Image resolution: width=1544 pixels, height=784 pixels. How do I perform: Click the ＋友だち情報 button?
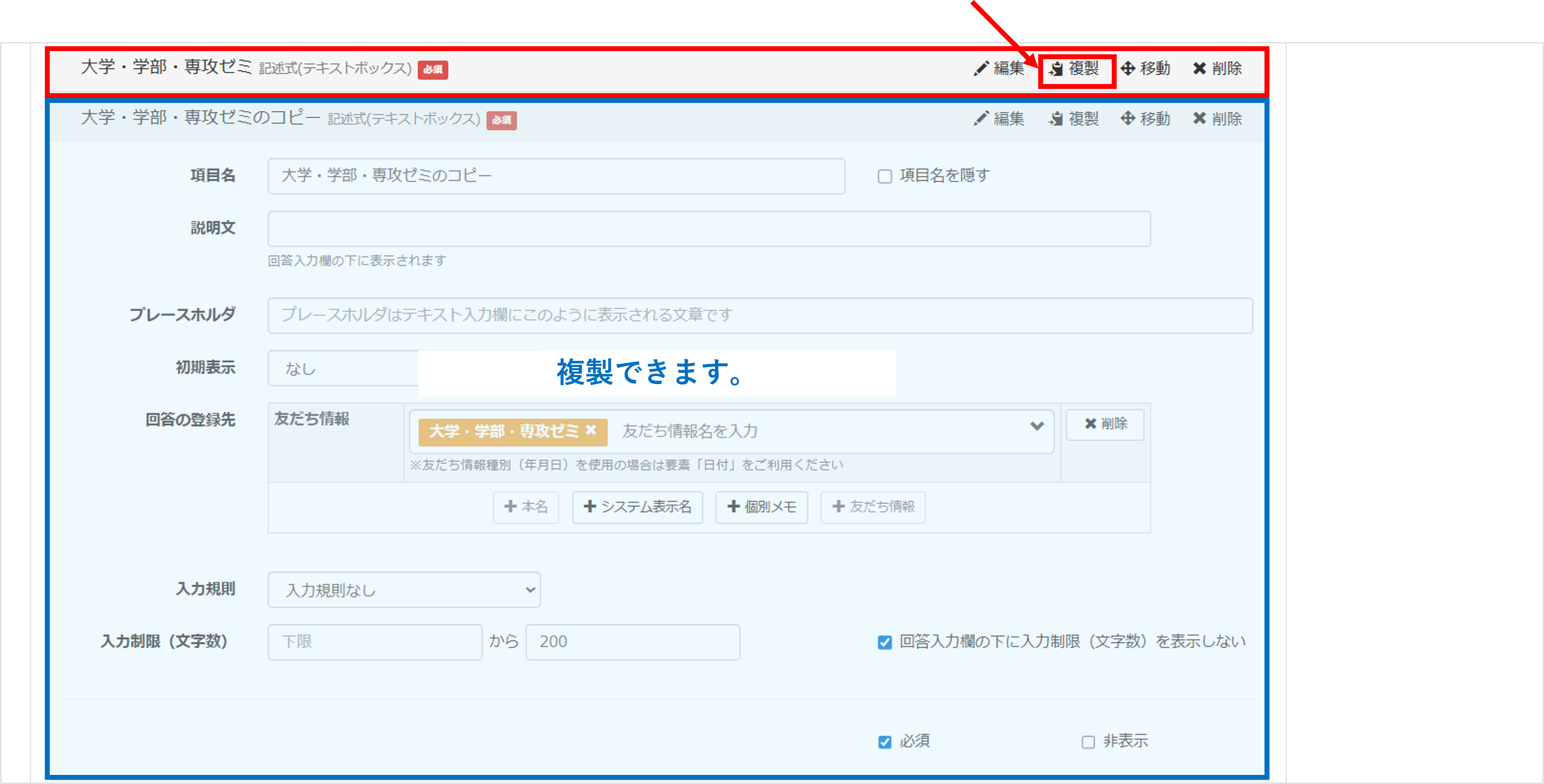tap(873, 507)
